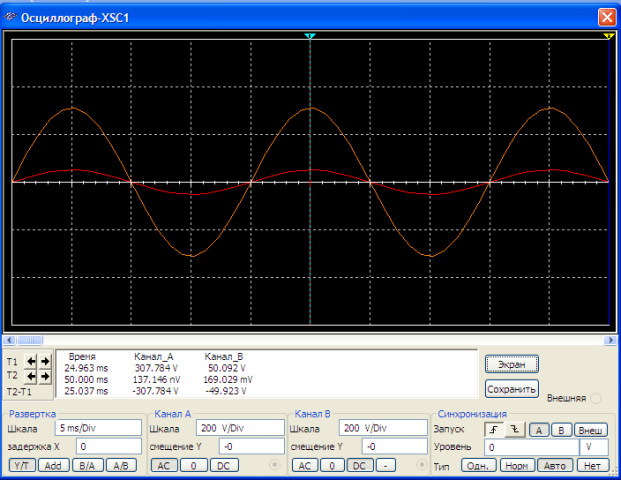Select Y/T display mode
Viewport: 621px width, 480px height.
point(22,465)
